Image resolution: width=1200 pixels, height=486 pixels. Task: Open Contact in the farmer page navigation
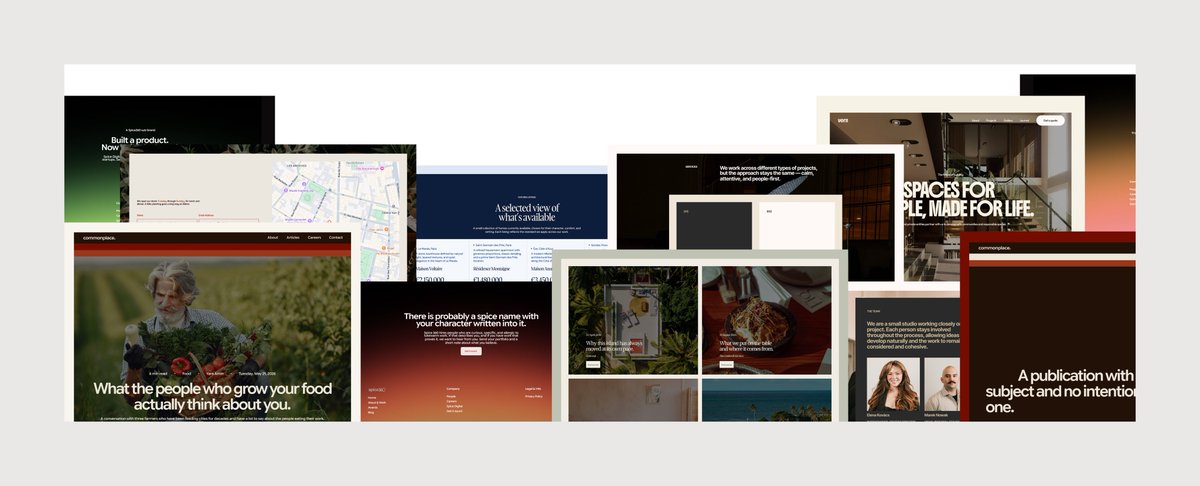click(336, 238)
